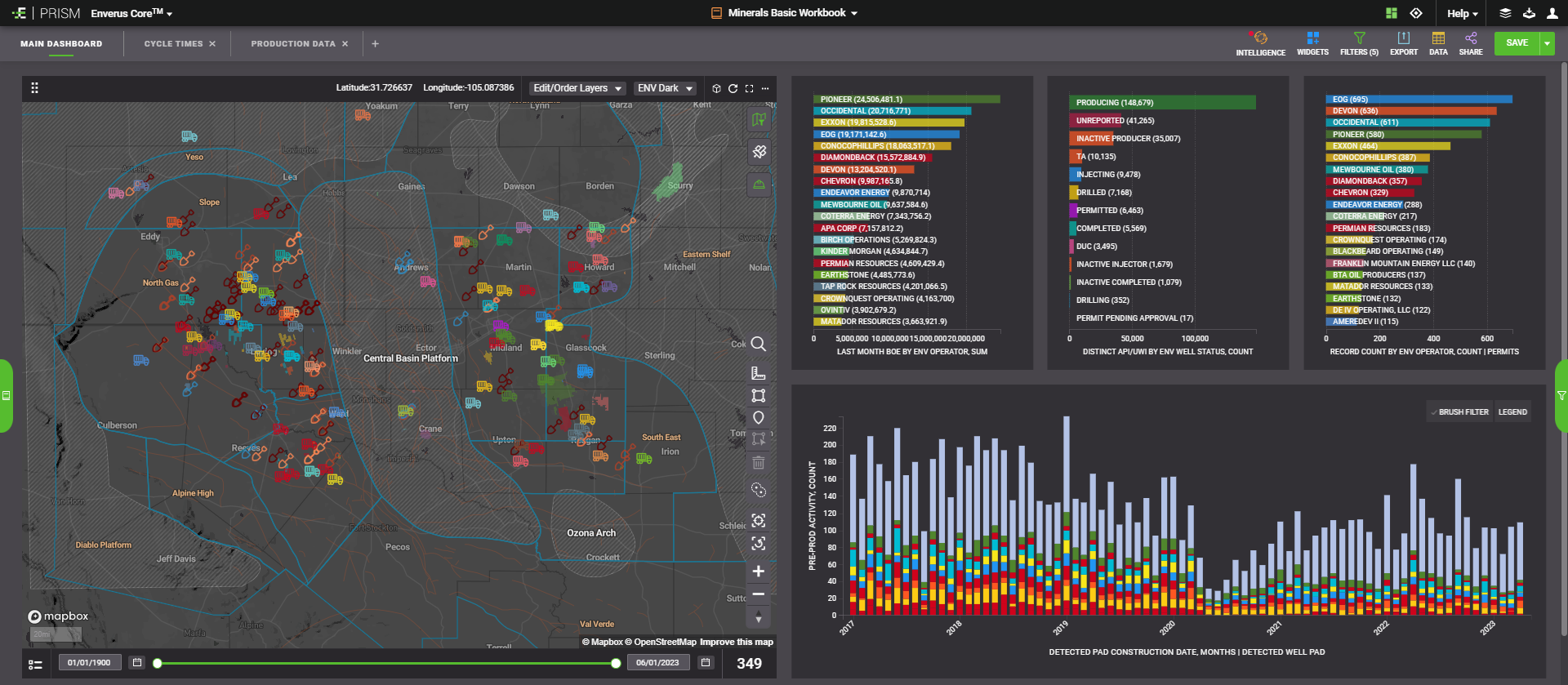Toggle the Brush Filter option
The width and height of the screenshot is (1568, 685).
[x=1459, y=412]
